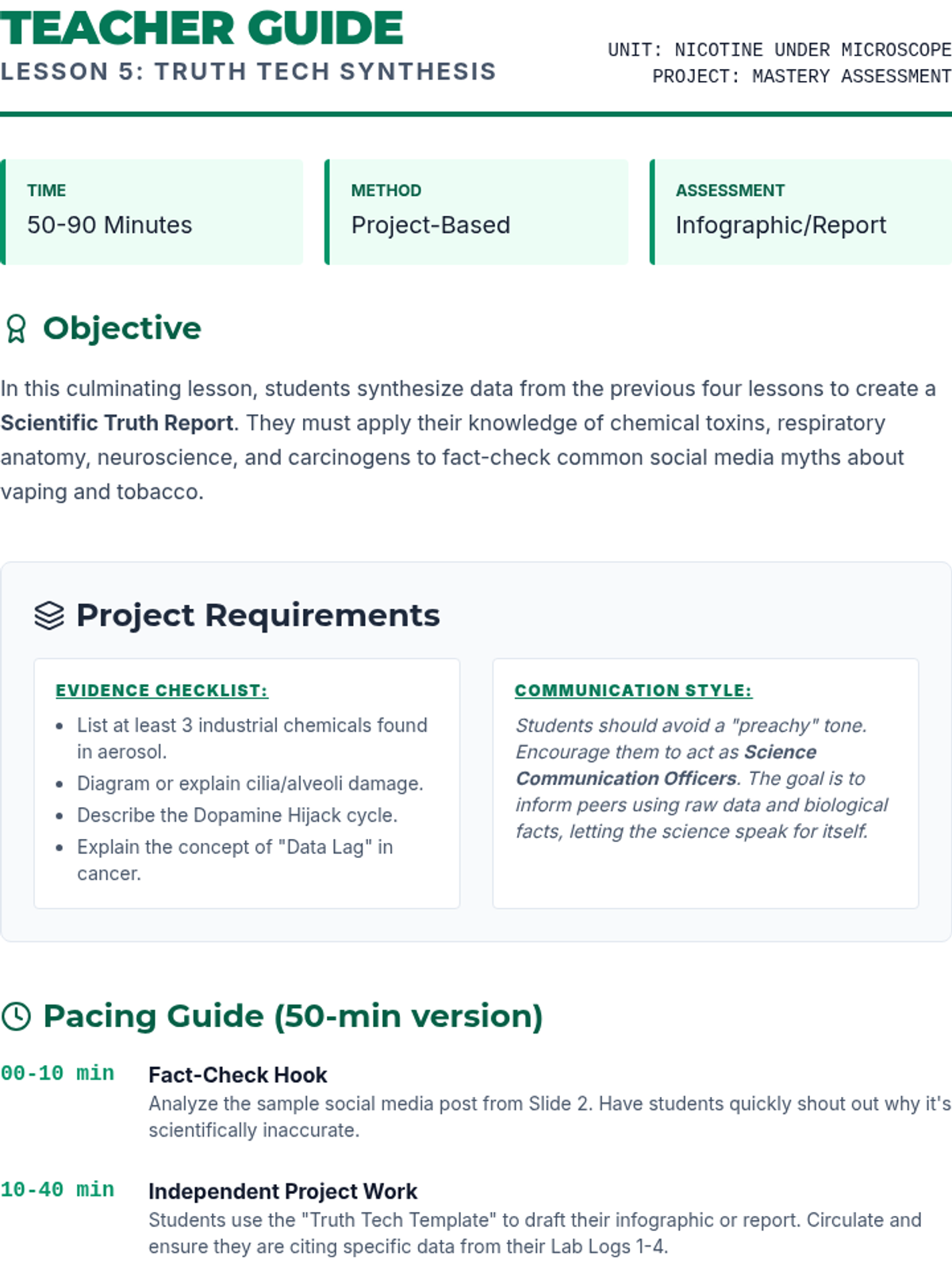The height and width of the screenshot is (1270, 952).
Task: Click the Unit: Nicotine Under Microscope label
Action: pos(779,50)
